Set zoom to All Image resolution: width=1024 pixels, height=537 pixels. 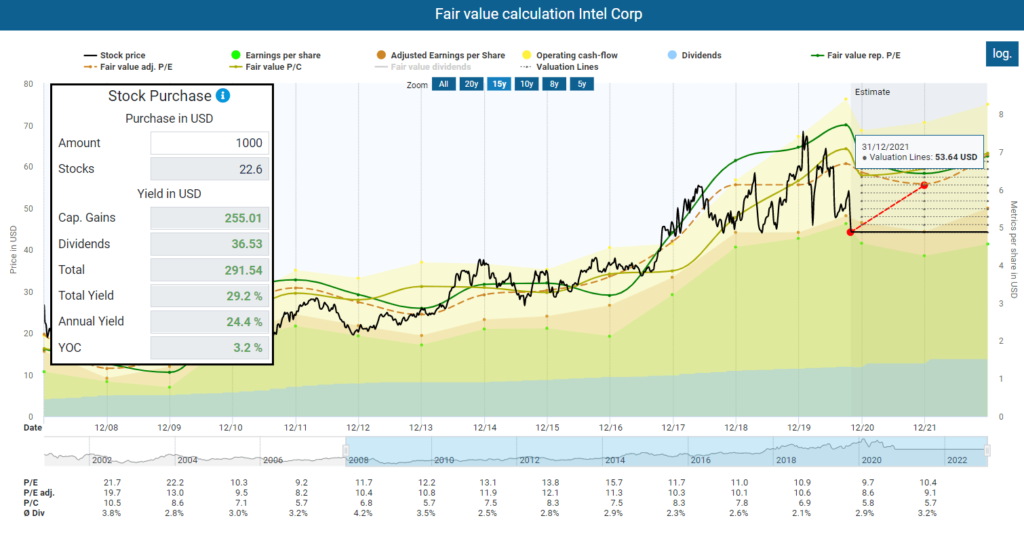pos(443,84)
